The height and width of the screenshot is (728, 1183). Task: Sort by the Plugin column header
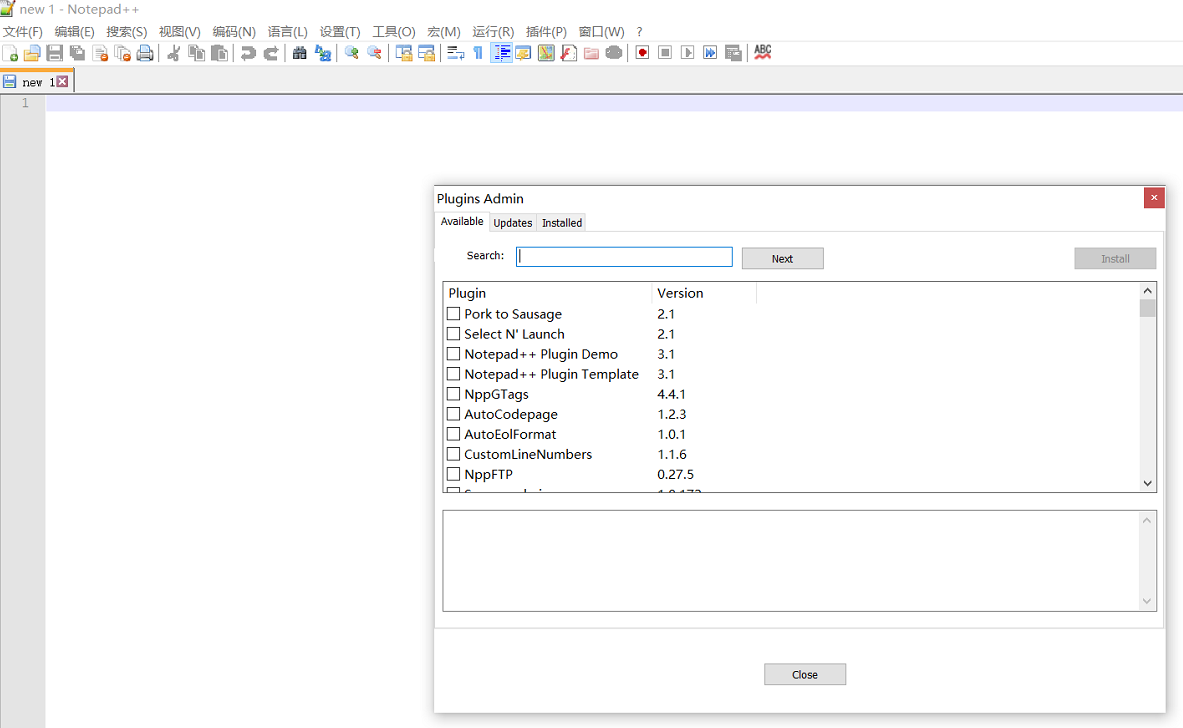coord(547,293)
